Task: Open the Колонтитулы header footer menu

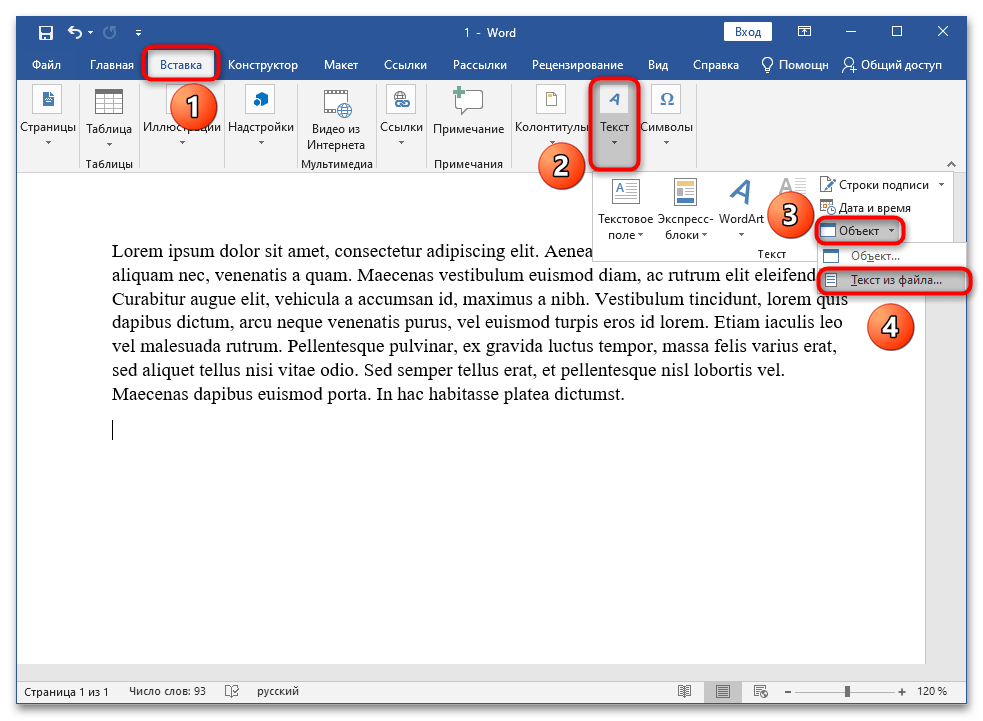Action: click(551, 117)
